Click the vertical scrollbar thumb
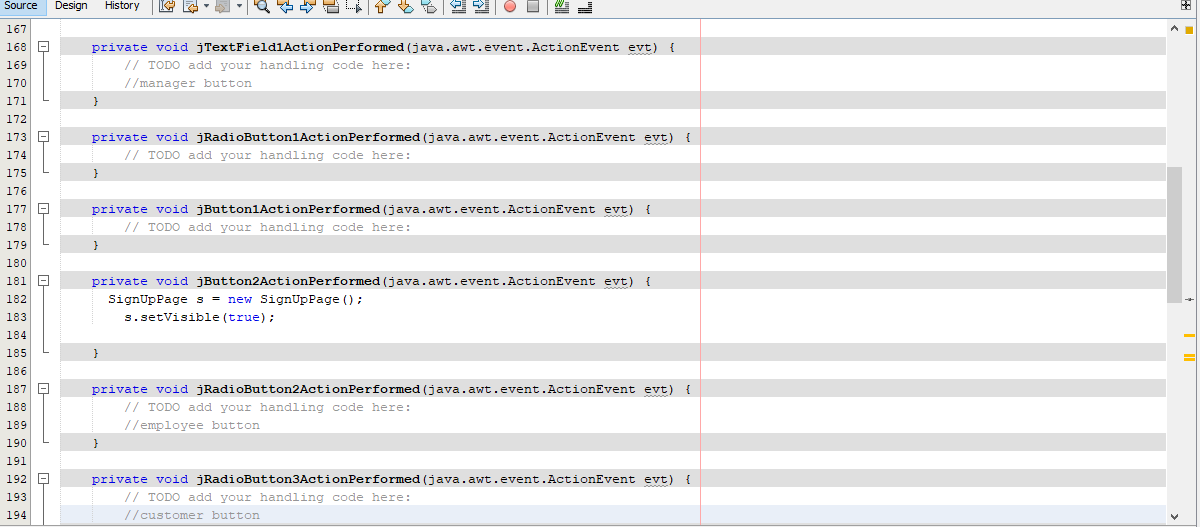The width and height of the screenshot is (1200, 527). tap(1174, 234)
